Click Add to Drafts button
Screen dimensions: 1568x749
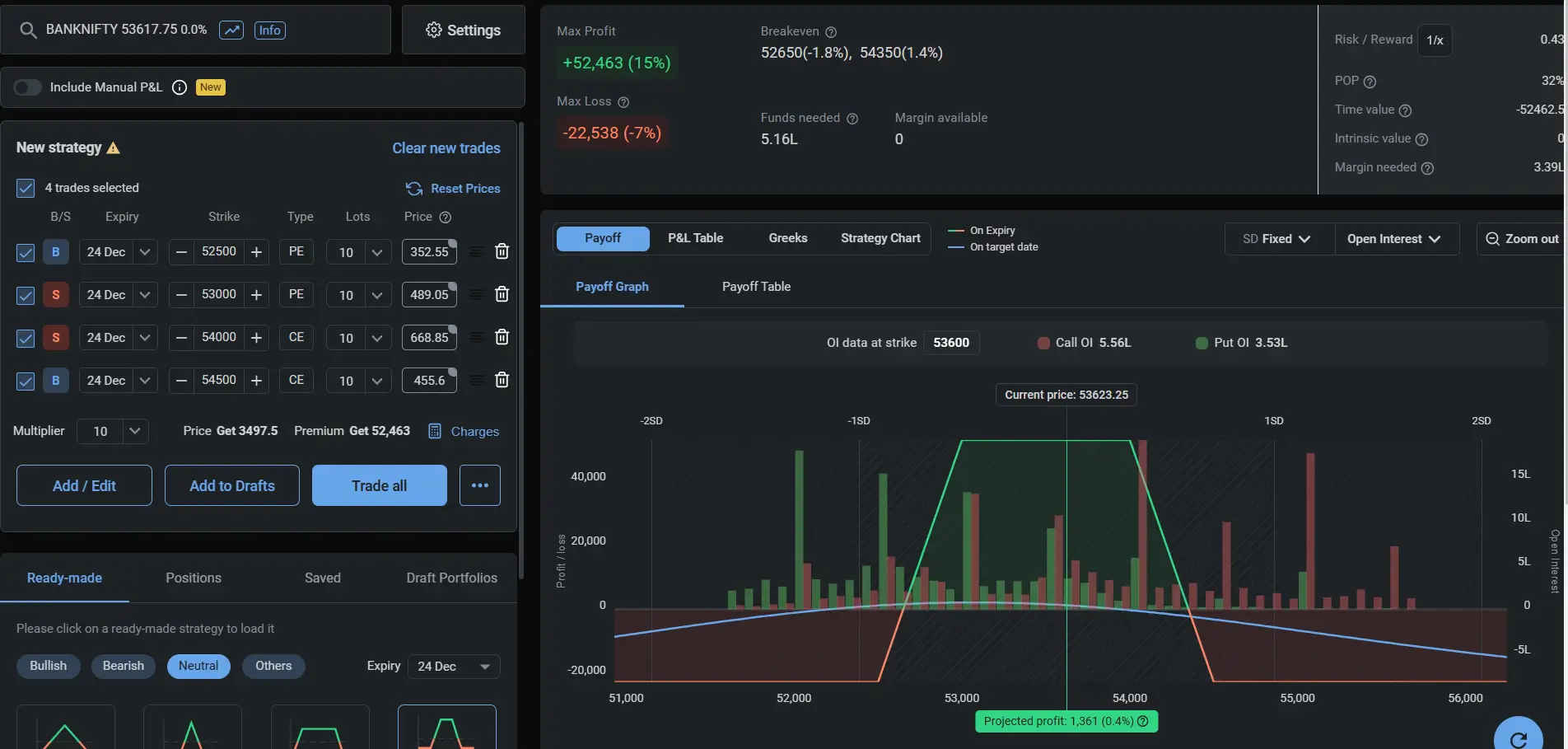232,486
